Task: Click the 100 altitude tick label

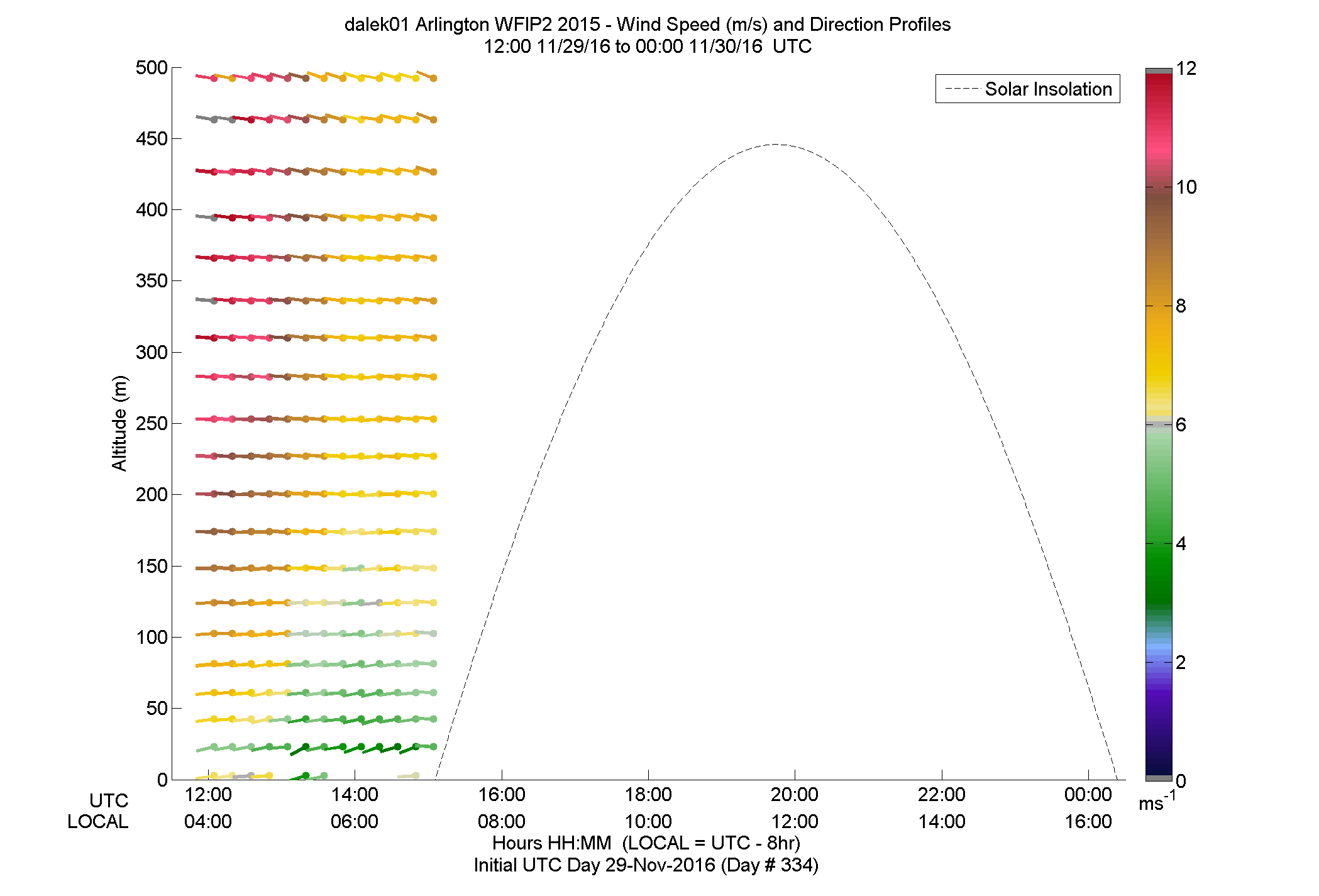Action: 152,638
